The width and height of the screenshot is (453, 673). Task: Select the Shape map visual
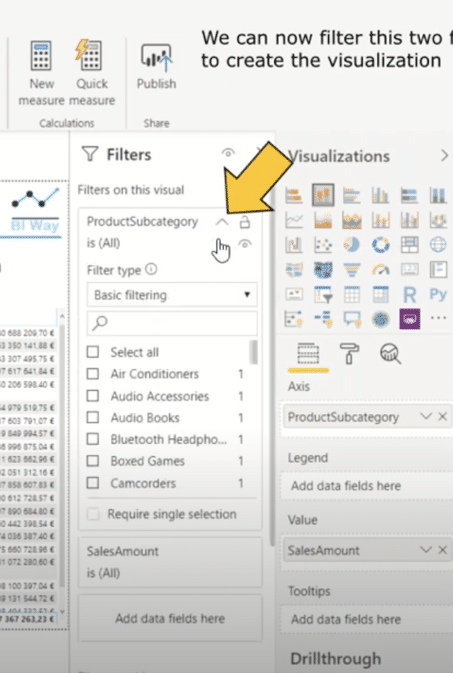tap(323, 270)
